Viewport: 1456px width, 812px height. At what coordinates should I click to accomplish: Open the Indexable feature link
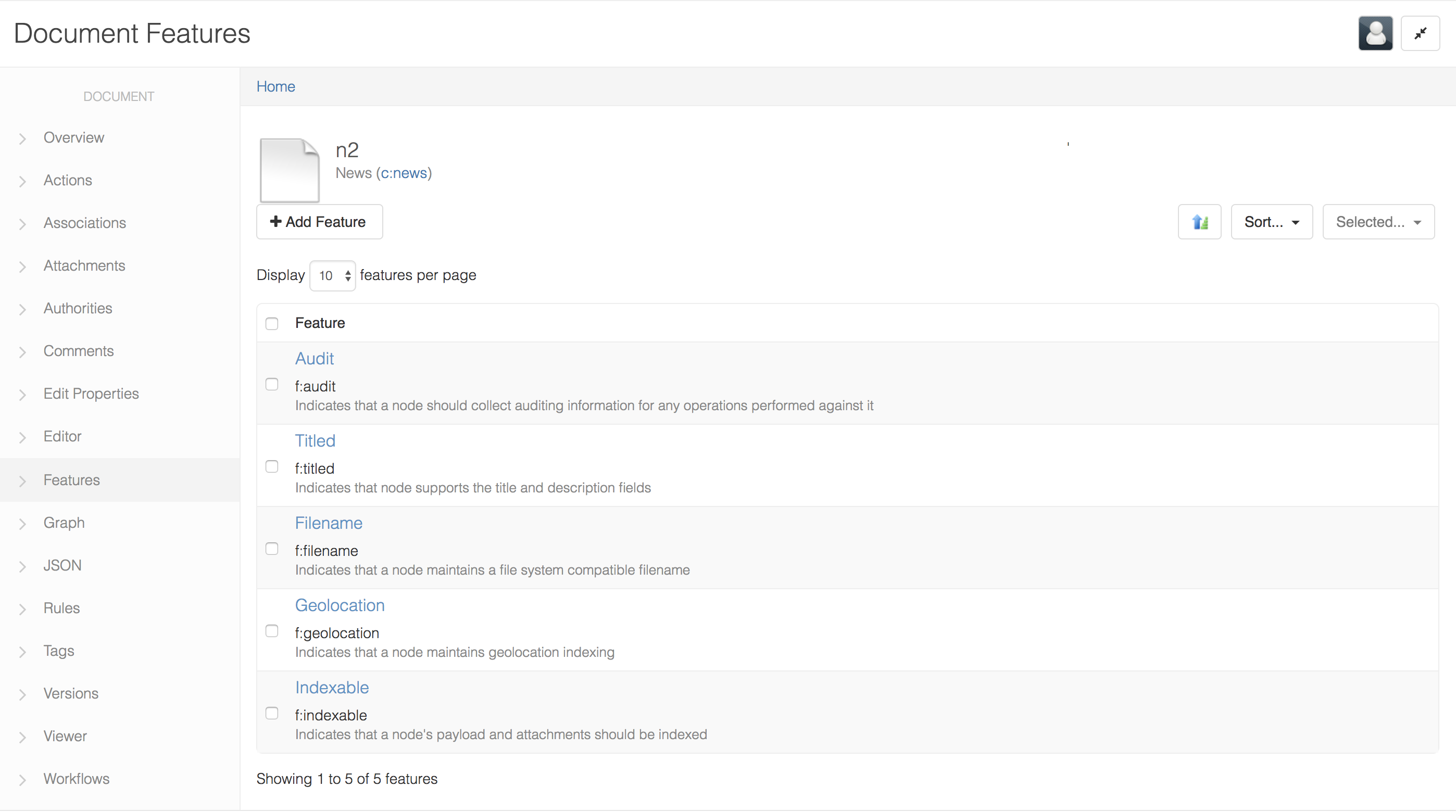click(x=332, y=687)
